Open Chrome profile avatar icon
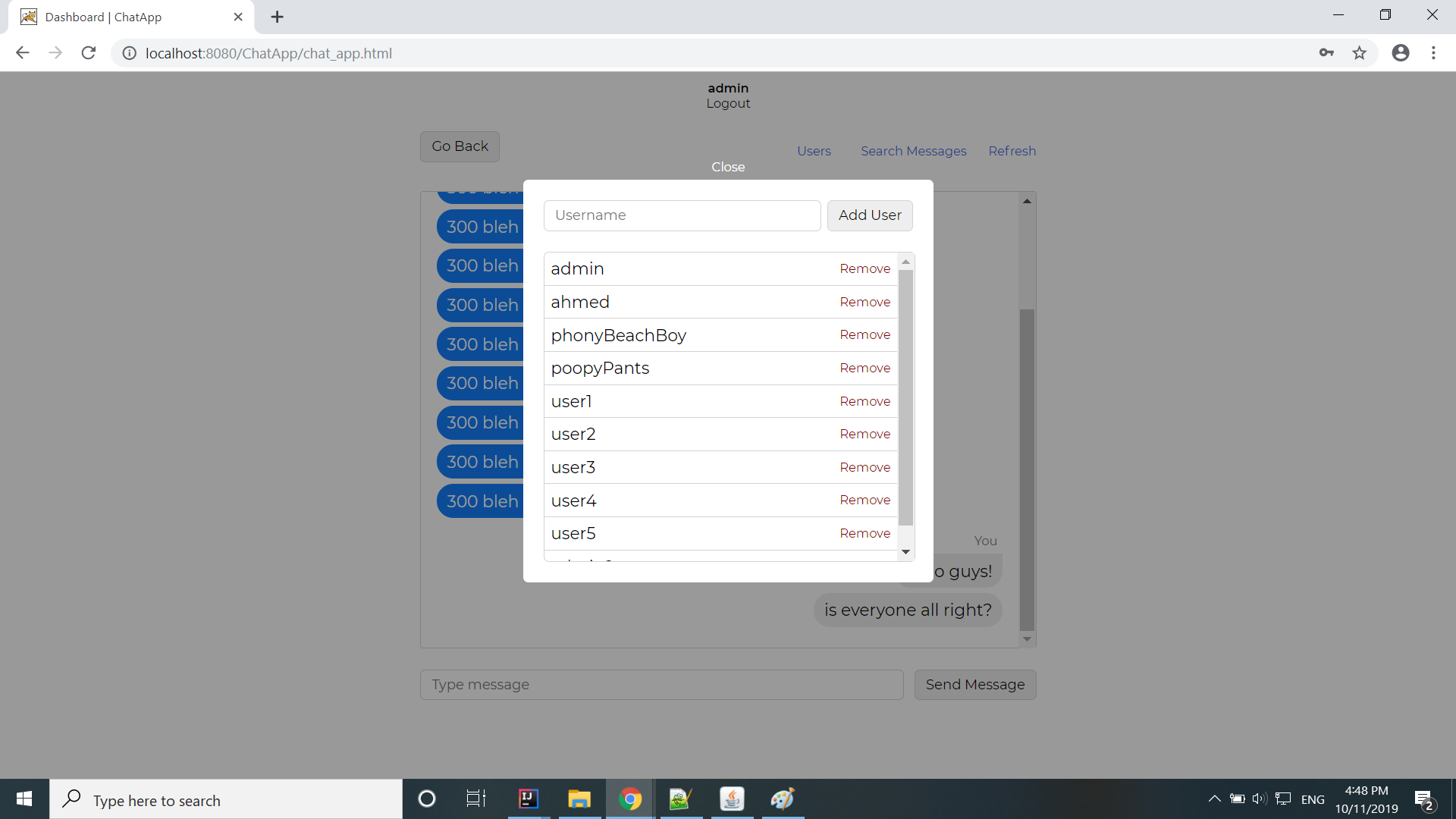The height and width of the screenshot is (819, 1456). pyautogui.click(x=1400, y=53)
